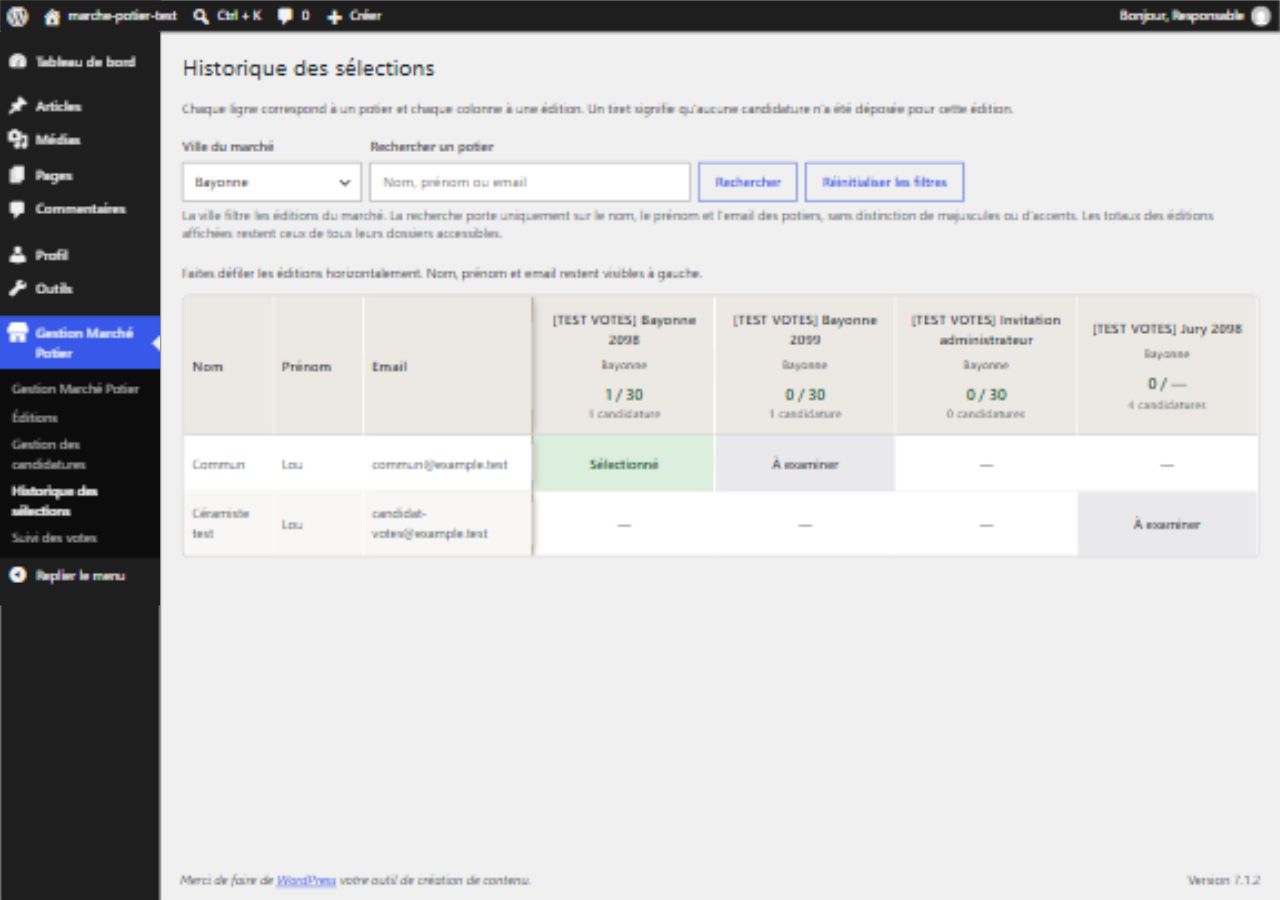Click the Pages icon in sidebar
This screenshot has width=1280, height=900.
tap(17, 175)
